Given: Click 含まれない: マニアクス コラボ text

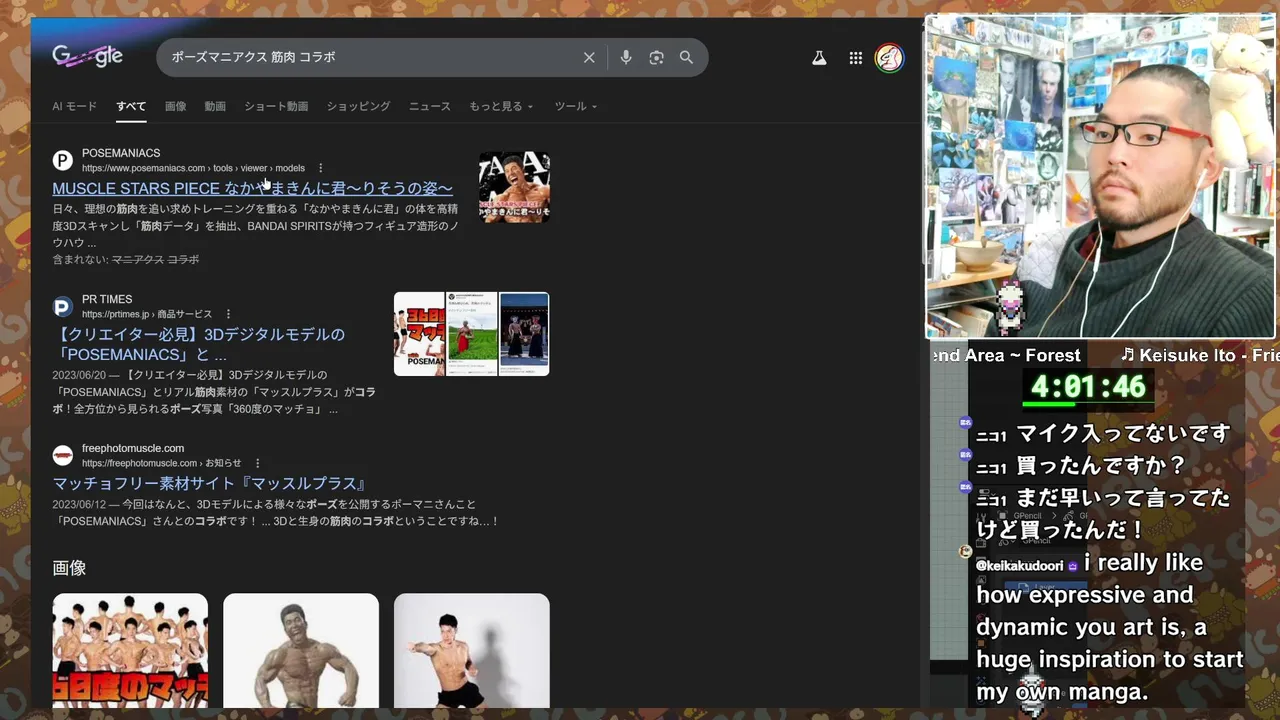Looking at the screenshot, I should (126, 259).
